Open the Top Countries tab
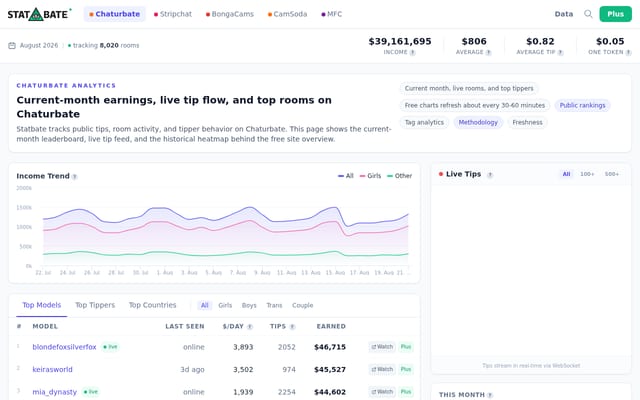 (153, 305)
